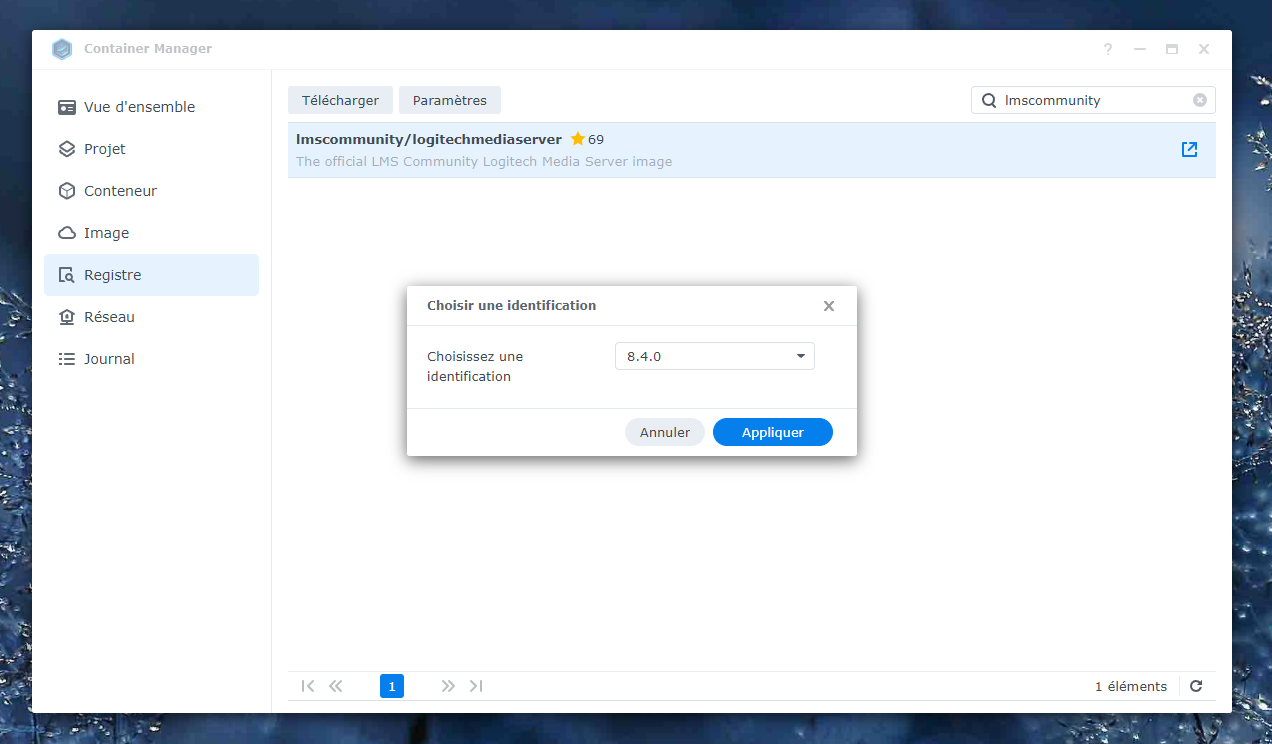This screenshot has width=1272, height=744.
Task: Click the Journal list icon
Action: point(67,359)
